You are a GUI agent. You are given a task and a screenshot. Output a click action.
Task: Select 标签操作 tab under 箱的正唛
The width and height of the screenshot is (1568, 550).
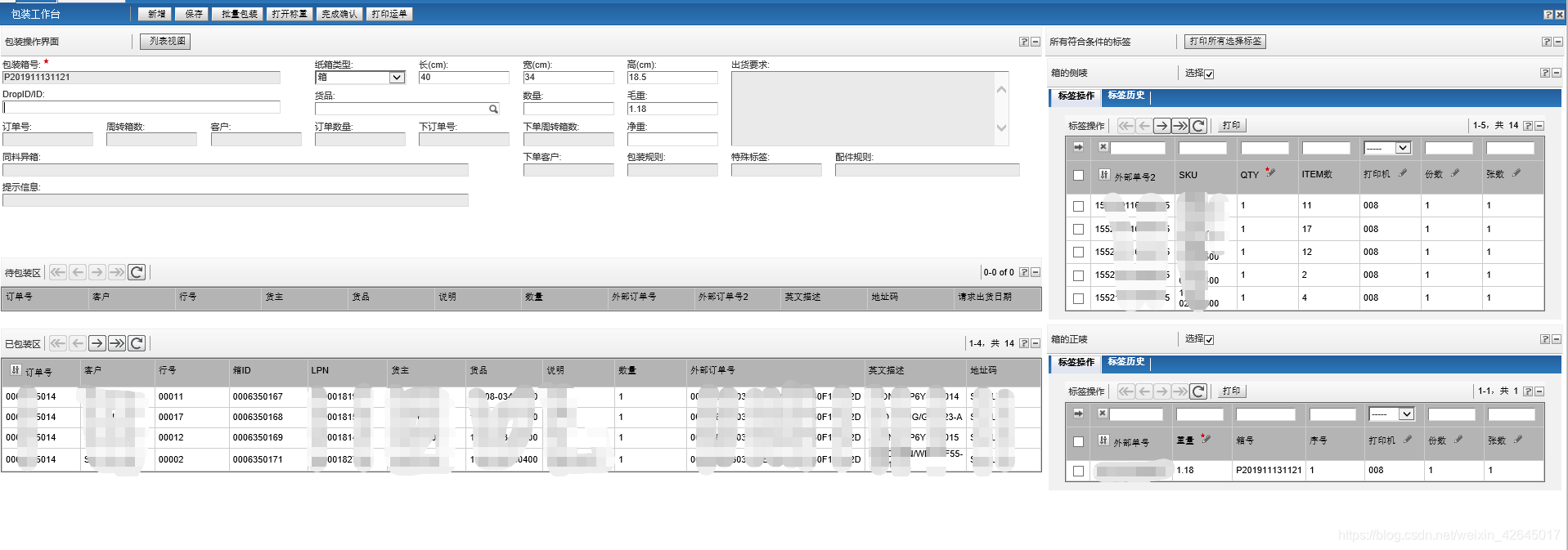1076,362
